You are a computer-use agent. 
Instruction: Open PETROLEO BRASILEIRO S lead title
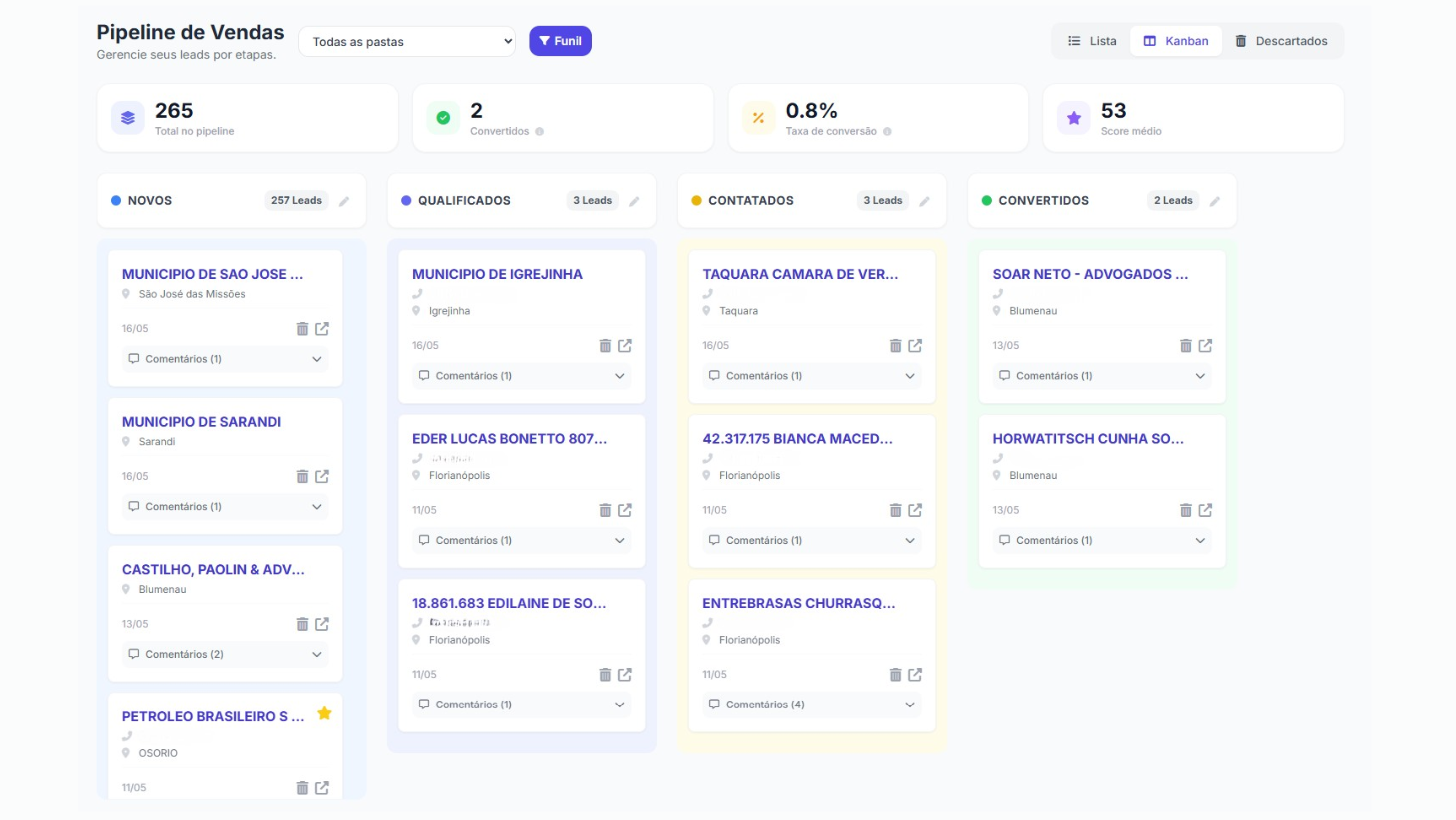[213, 717]
